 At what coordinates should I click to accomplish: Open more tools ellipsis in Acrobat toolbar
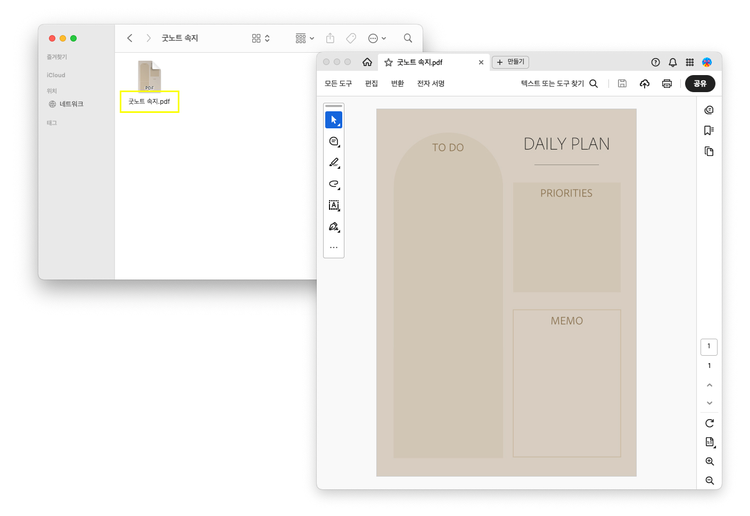pos(334,248)
